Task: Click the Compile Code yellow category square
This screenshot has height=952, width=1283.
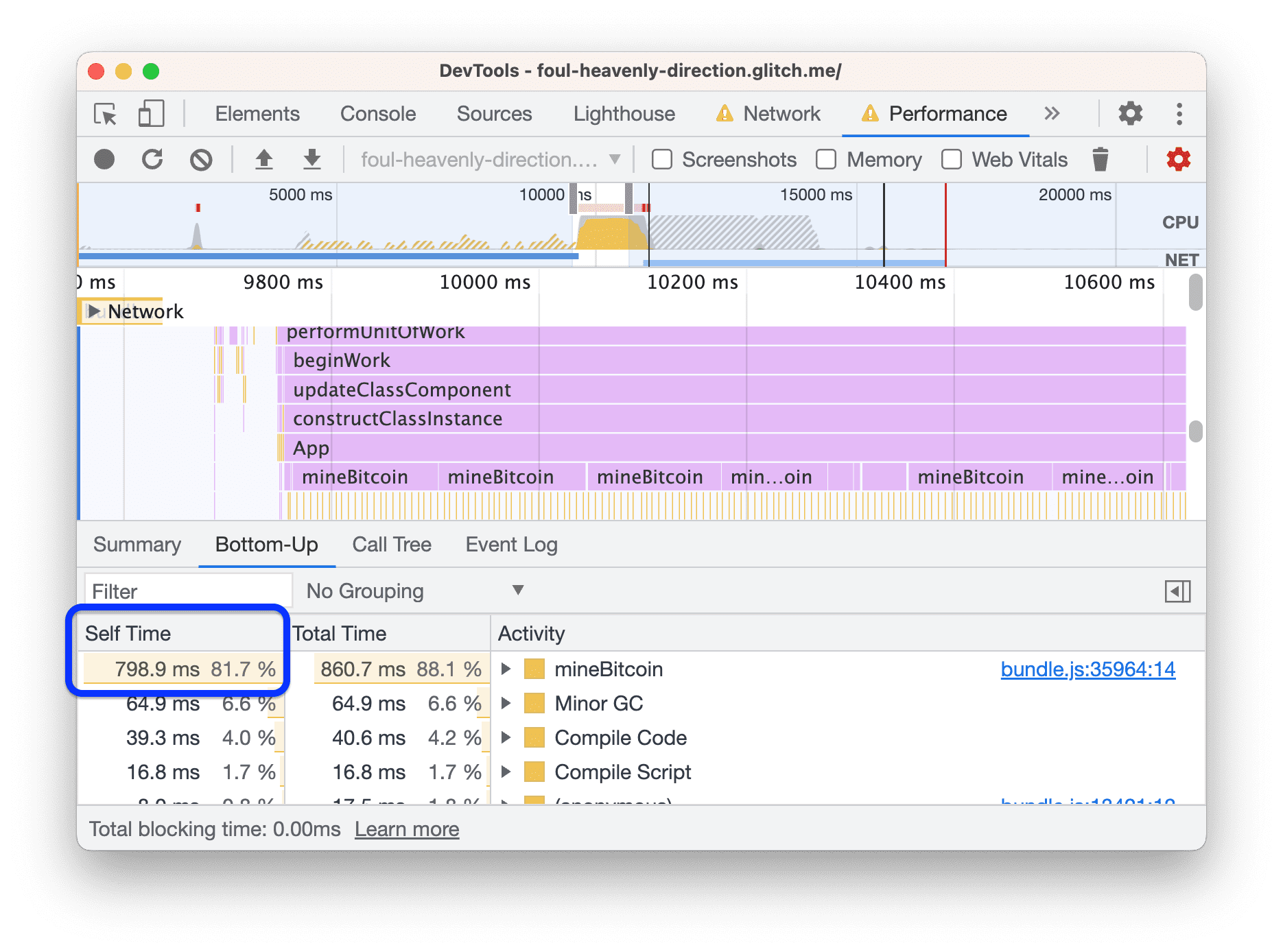Action: (x=534, y=738)
